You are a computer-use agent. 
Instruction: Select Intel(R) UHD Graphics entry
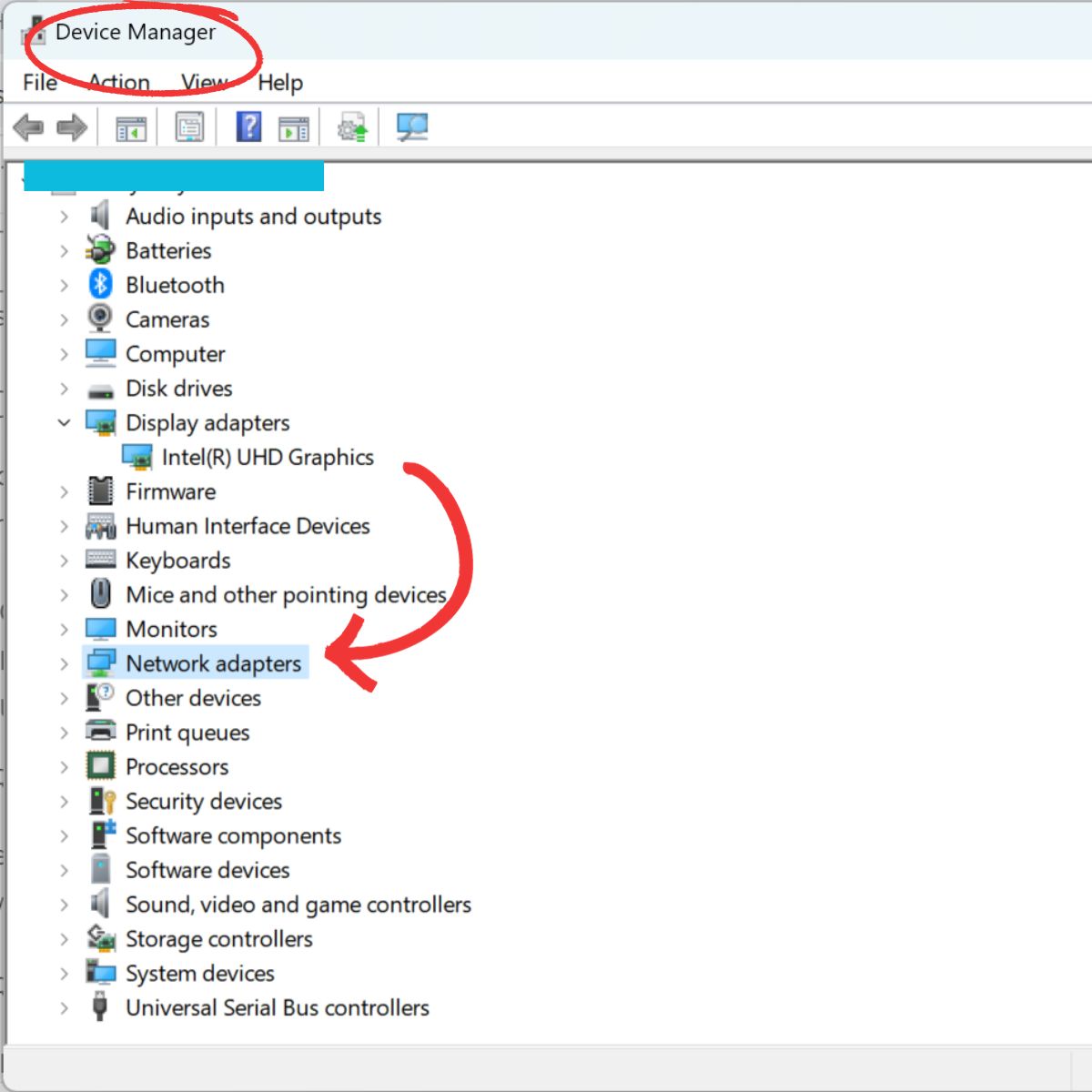268,458
